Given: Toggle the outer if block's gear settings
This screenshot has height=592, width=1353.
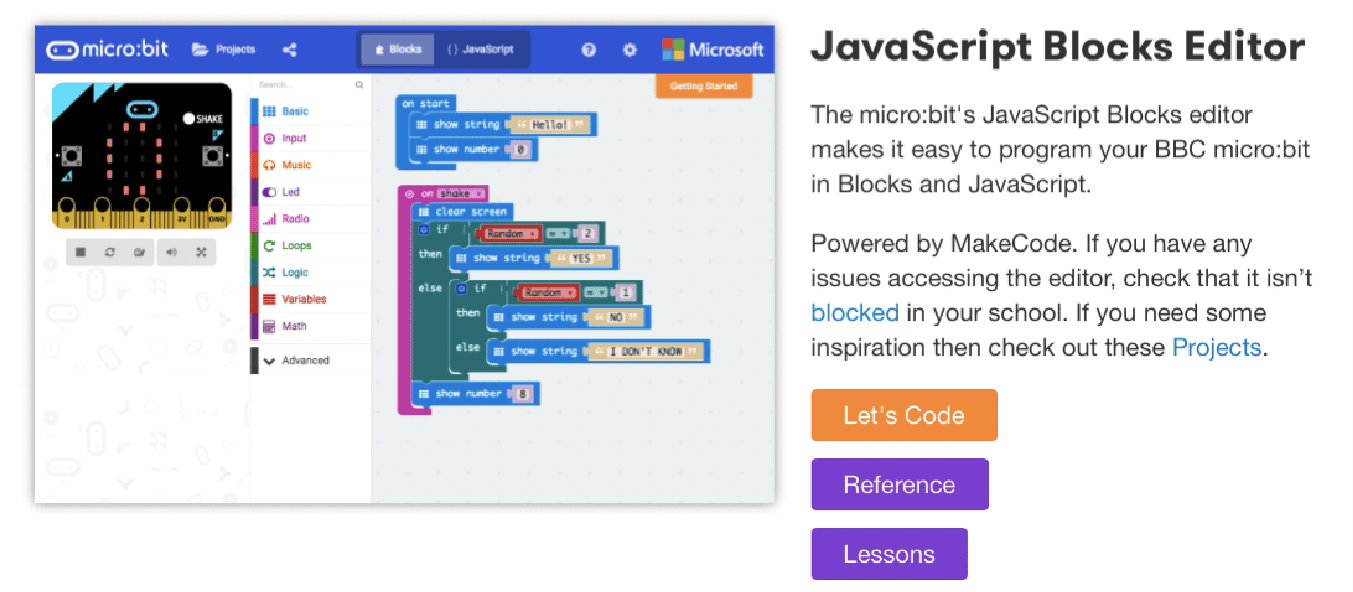Looking at the screenshot, I should coord(424,230).
